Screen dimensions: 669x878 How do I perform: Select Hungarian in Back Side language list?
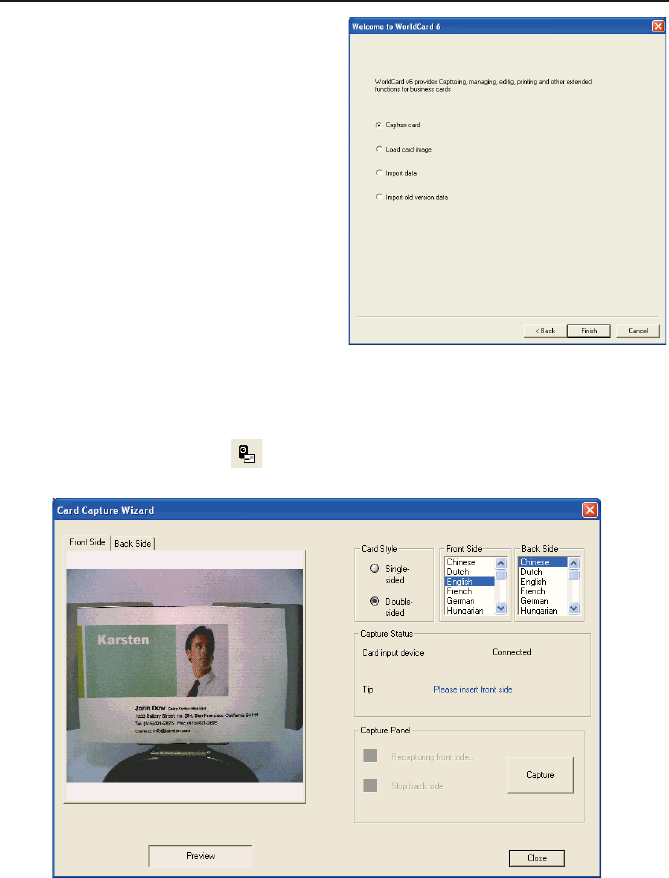(x=542, y=610)
